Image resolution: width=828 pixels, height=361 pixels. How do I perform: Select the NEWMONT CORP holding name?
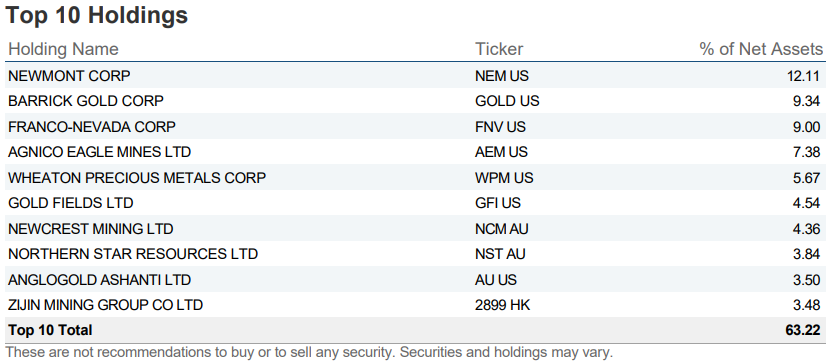pyautogui.click(x=69, y=76)
